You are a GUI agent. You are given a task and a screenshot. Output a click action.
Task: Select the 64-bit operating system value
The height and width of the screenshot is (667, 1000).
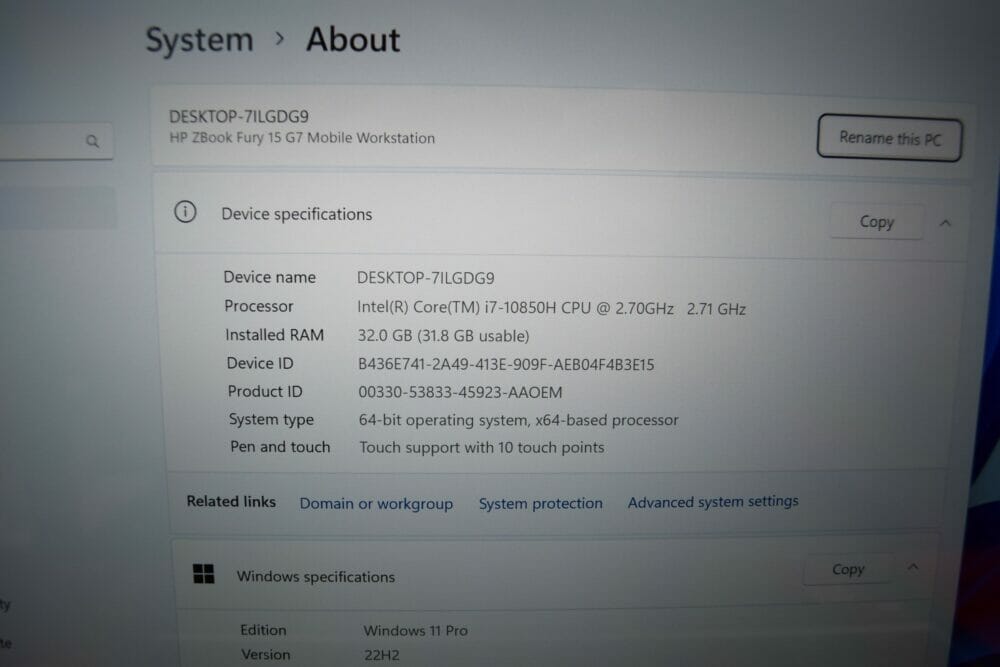518,420
